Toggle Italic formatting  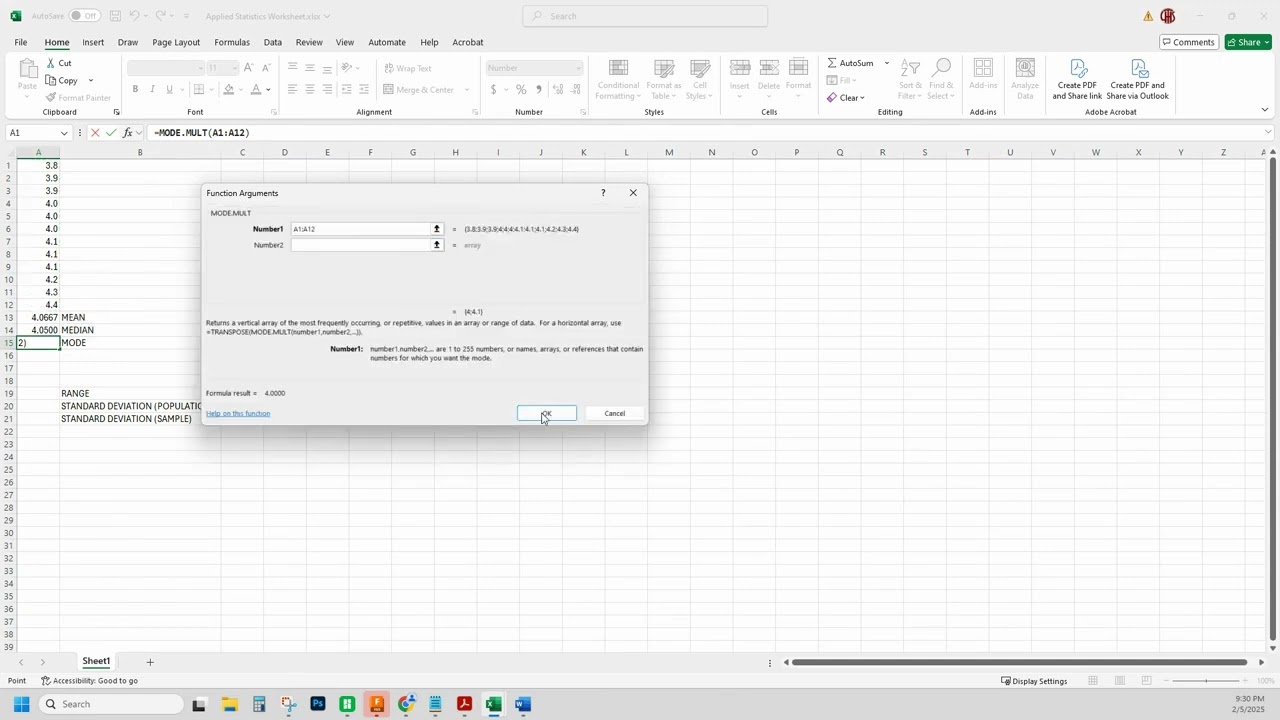(x=152, y=89)
